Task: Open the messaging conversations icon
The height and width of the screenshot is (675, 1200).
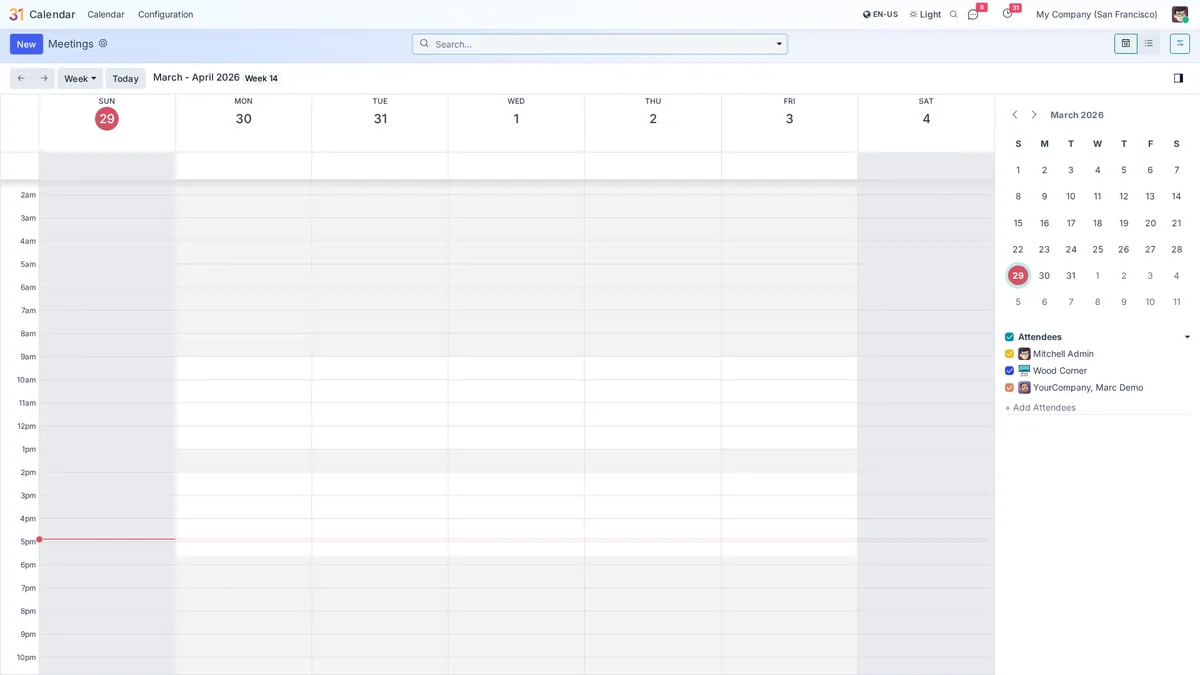Action: click(973, 14)
